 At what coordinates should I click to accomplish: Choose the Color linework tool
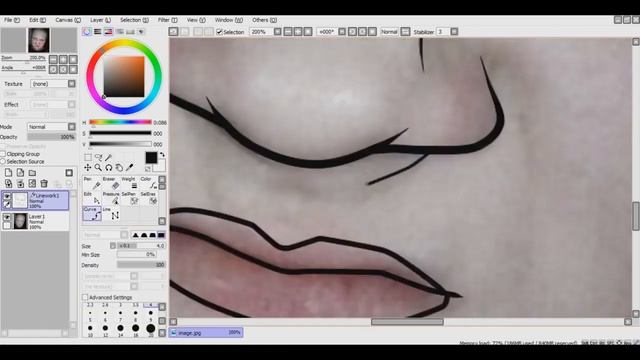pos(148,184)
